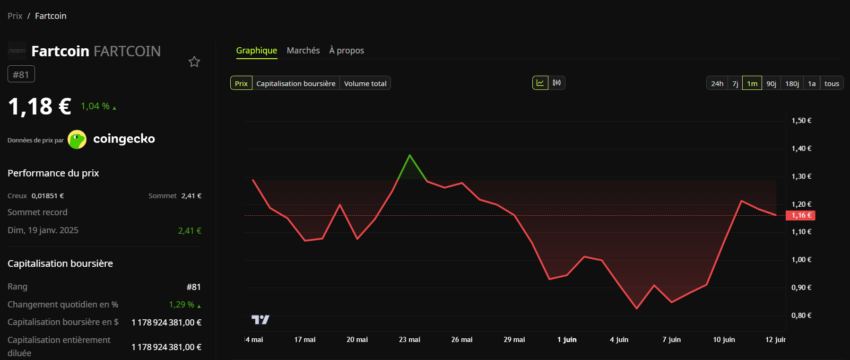
Task: Open the À propos tab
Action: pyautogui.click(x=346, y=50)
